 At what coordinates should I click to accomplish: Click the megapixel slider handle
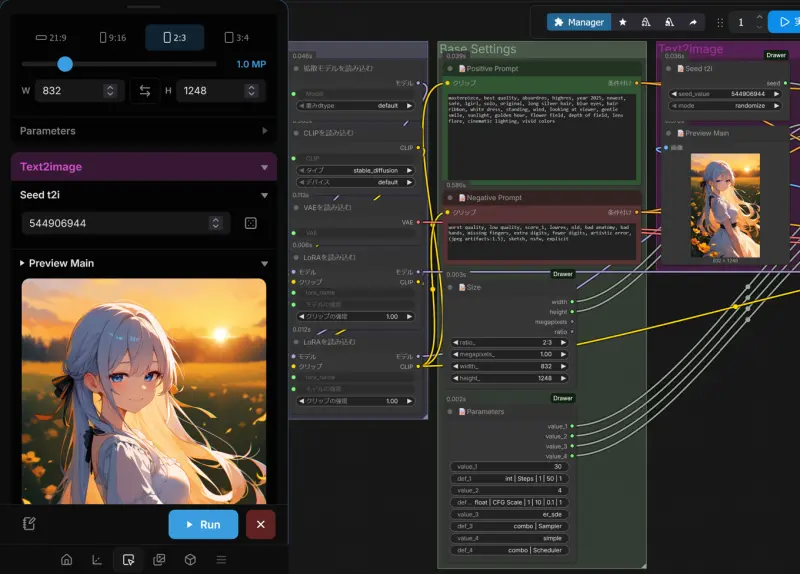[x=65, y=64]
